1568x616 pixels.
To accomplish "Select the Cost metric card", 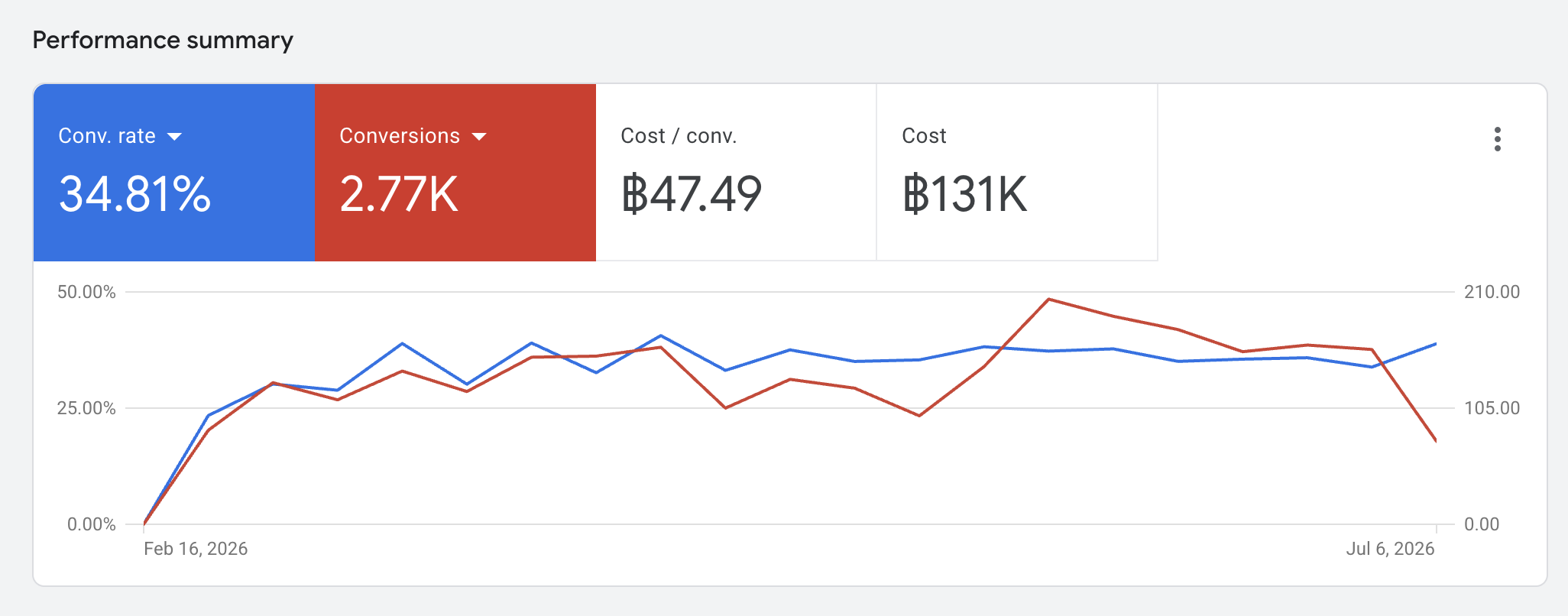I will pyautogui.click(x=1017, y=173).
